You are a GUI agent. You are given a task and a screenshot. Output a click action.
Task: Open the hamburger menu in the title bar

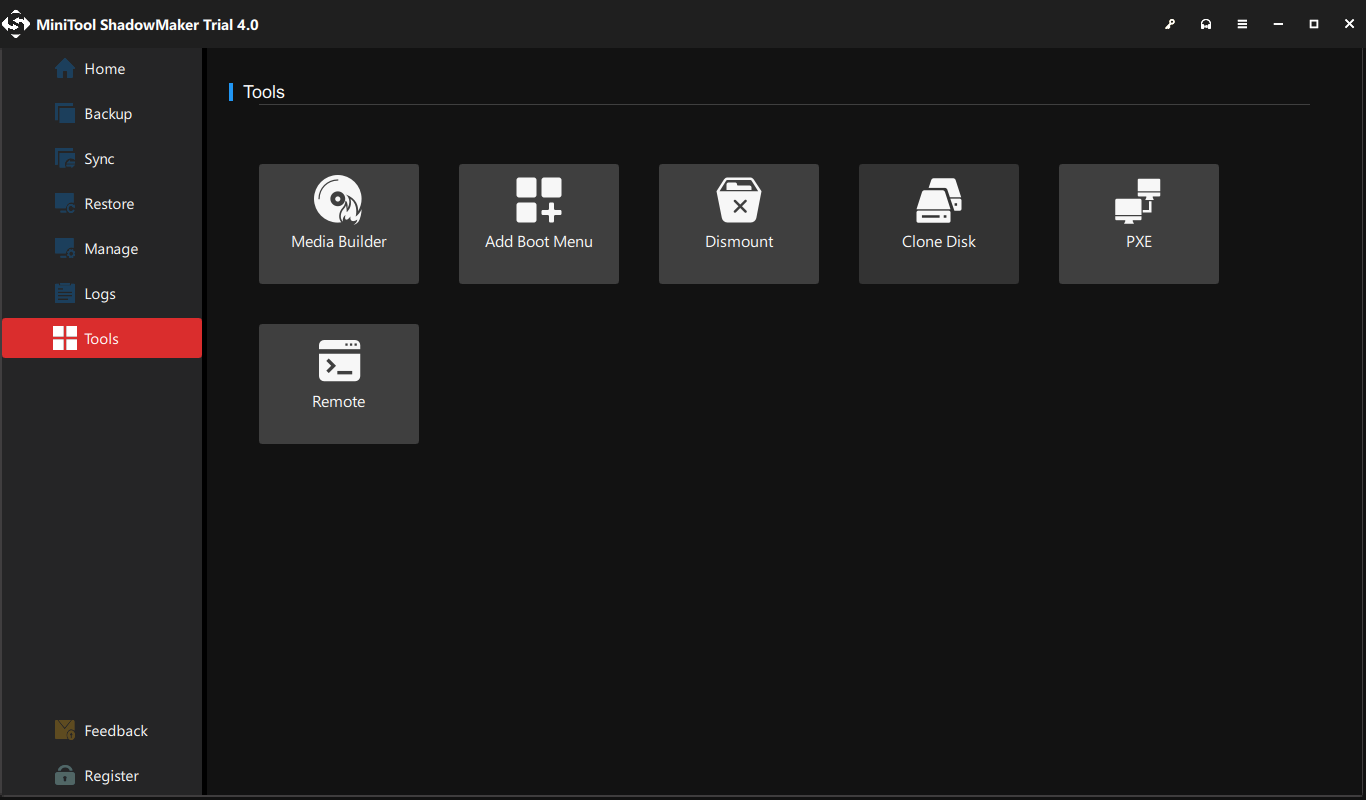1242,24
